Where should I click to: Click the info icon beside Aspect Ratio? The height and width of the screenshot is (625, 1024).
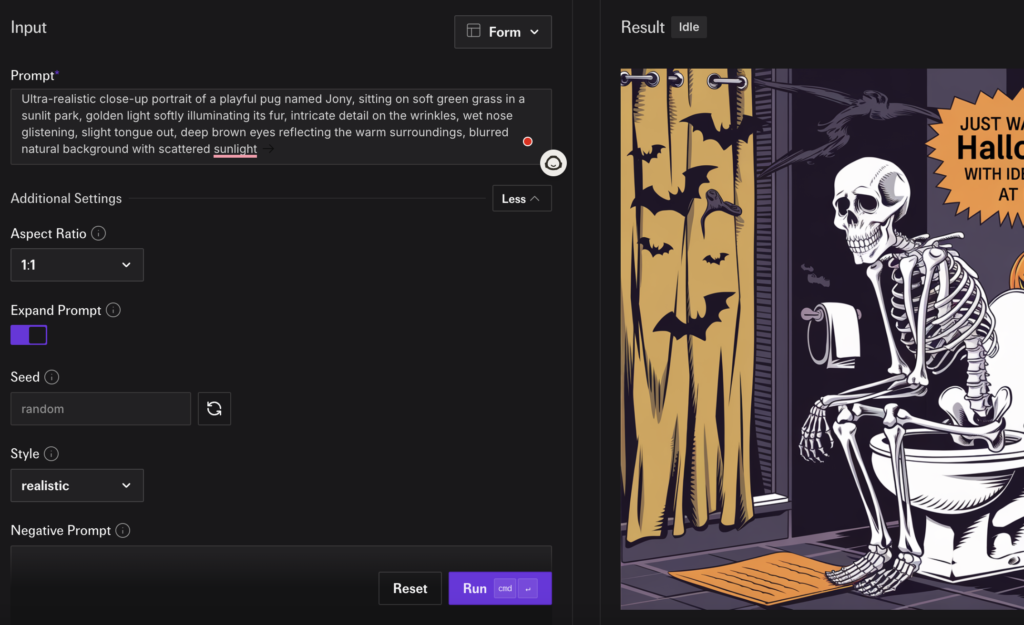(99, 233)
